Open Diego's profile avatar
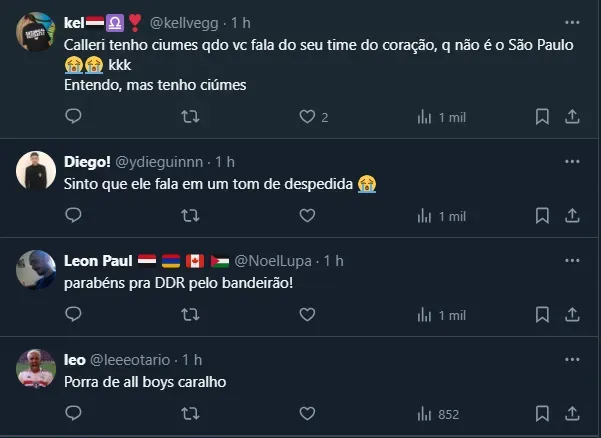Viewport: 601px width, 438px height. [35, 173]
